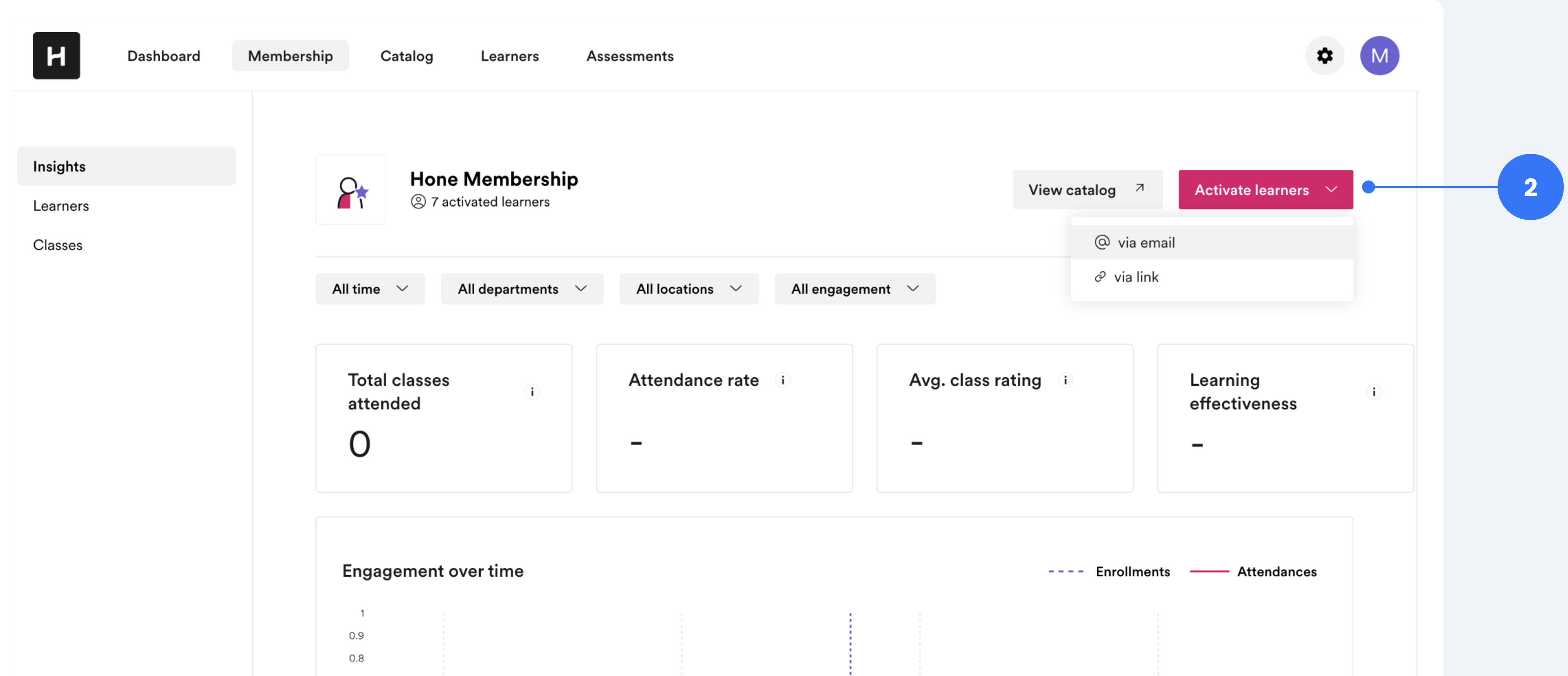The height and width of the screenshot is (676, 1568).
Task: Click the chain link icon beside via link
Action: (1100, 277)
